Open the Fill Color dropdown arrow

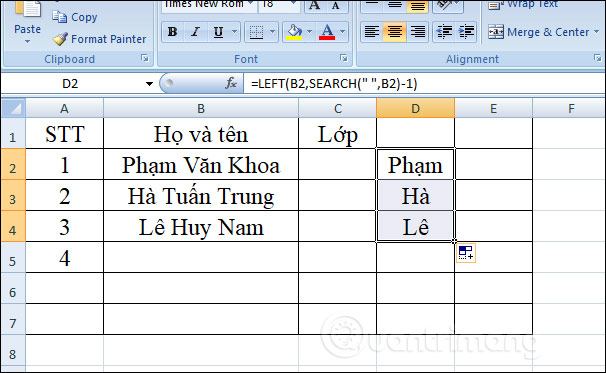[309, 32]
